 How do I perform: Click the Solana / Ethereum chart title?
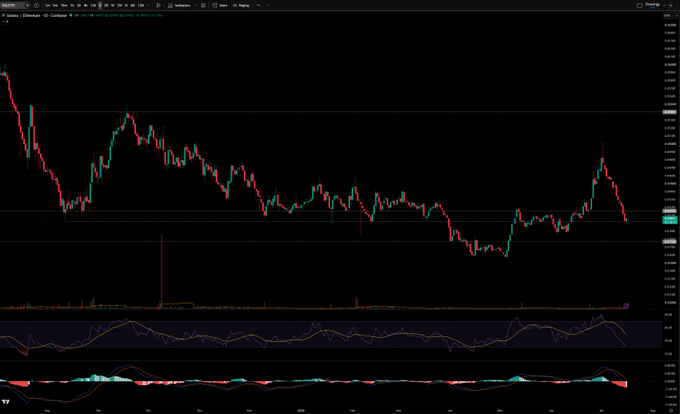(x=36, y=15)
